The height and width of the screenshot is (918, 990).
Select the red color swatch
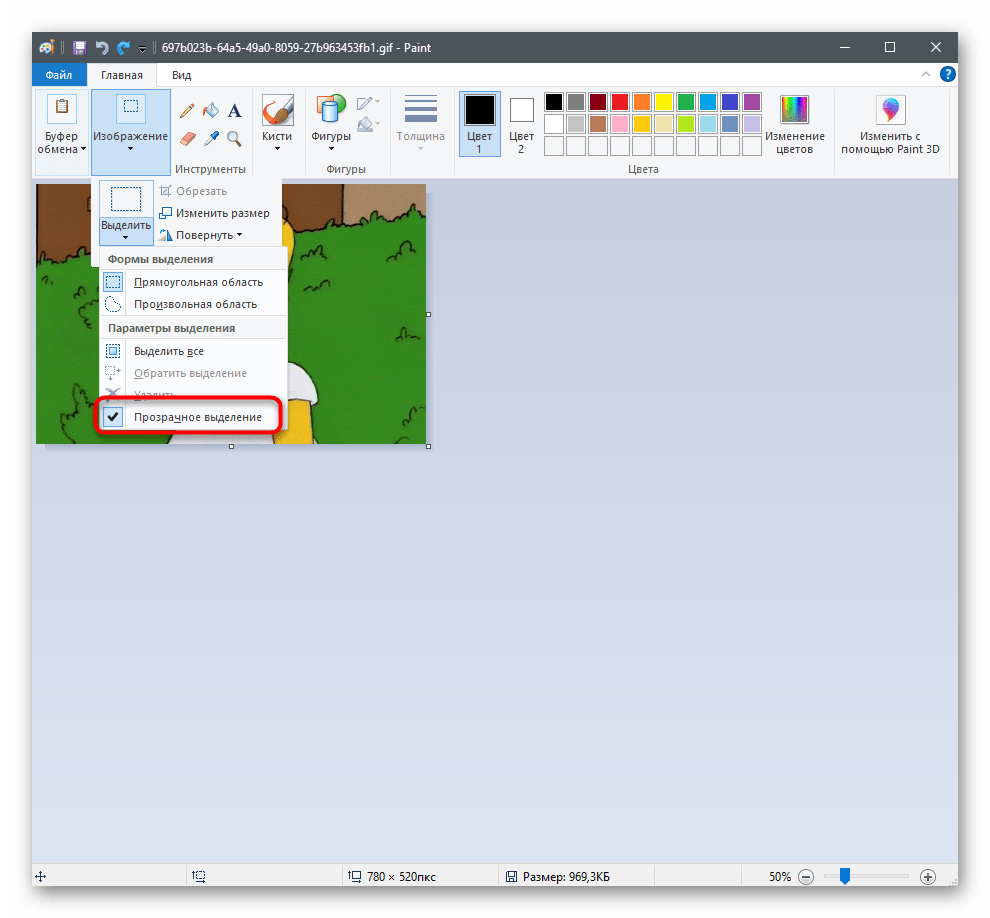click(619, 102)
